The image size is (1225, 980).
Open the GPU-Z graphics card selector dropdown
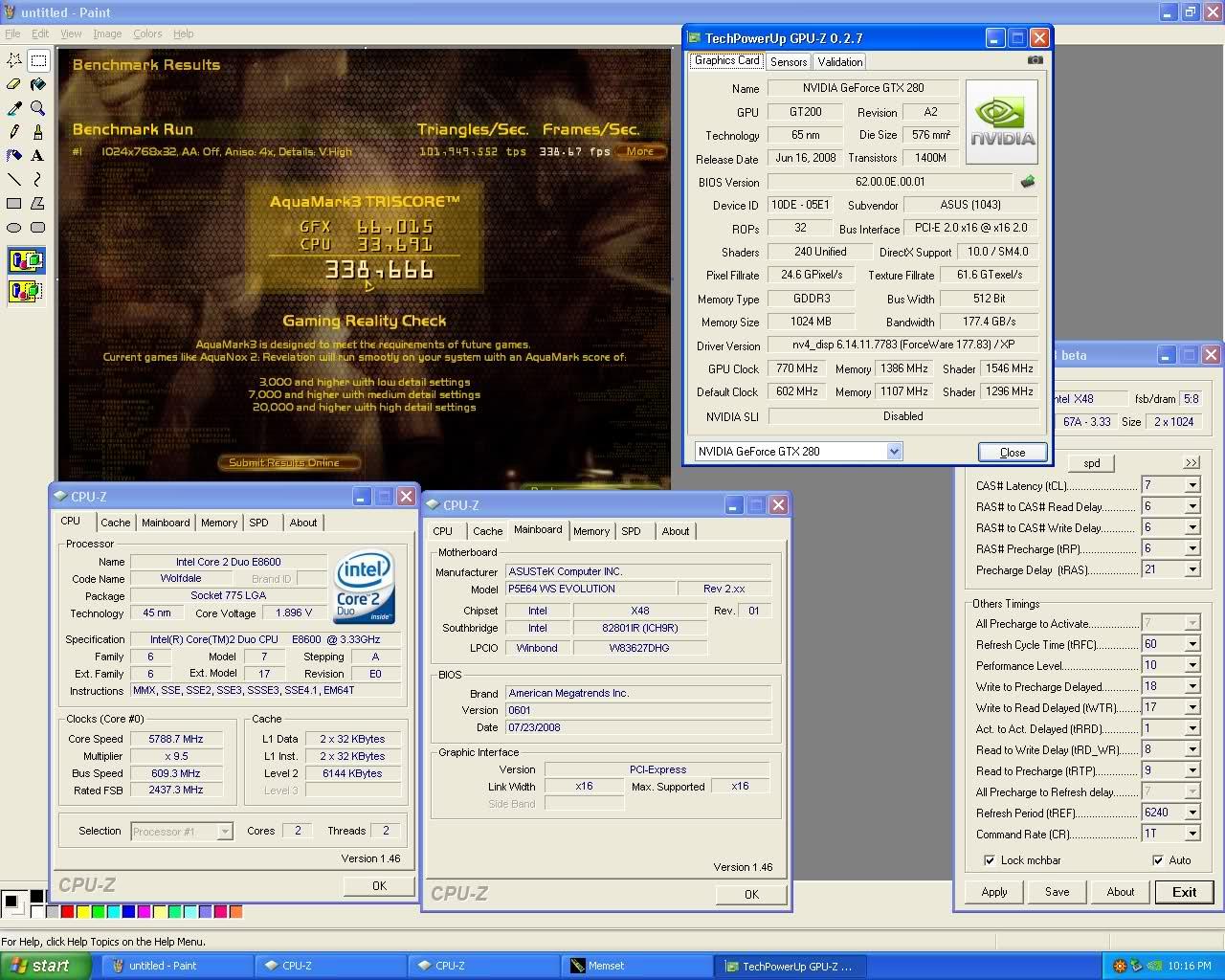[894, 452]
